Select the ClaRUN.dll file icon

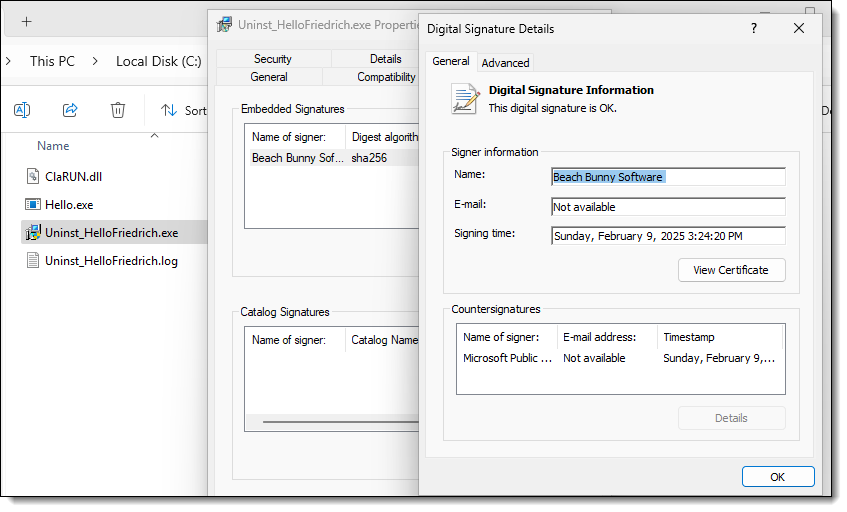(33, 176)
